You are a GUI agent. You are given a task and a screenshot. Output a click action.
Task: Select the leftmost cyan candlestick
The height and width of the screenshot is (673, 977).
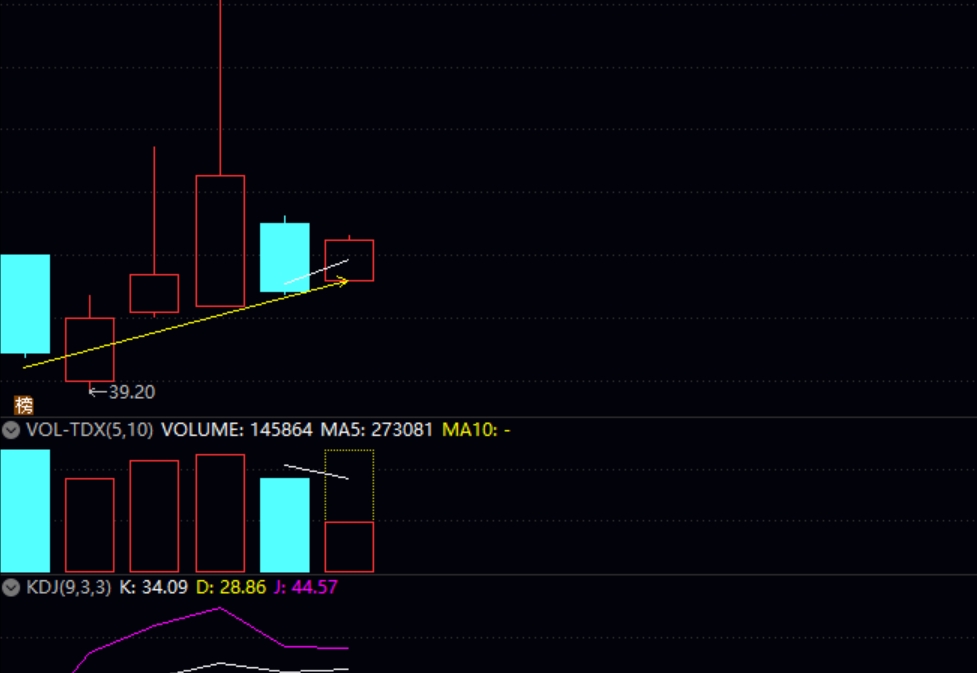pos(25,304)
